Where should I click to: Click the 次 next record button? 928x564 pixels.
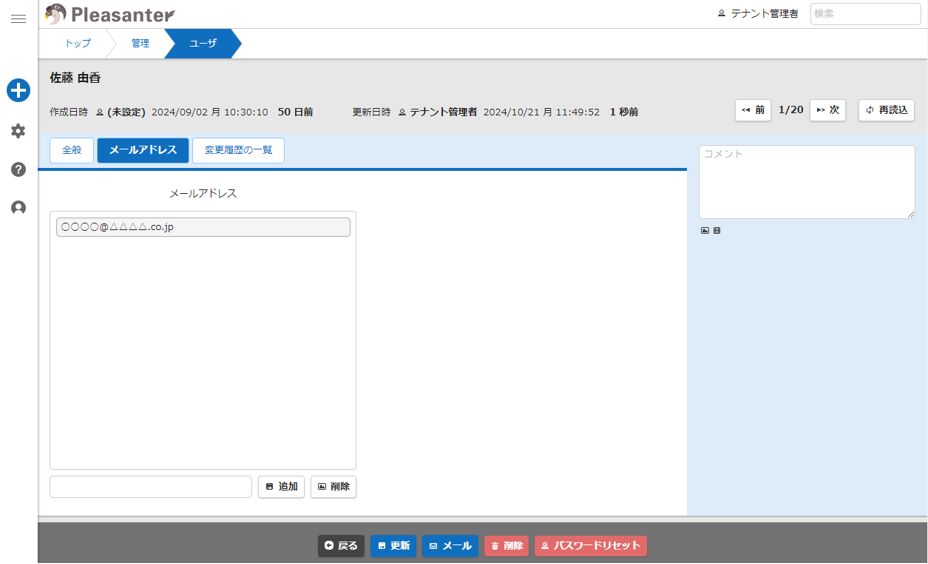click(826, 110)
